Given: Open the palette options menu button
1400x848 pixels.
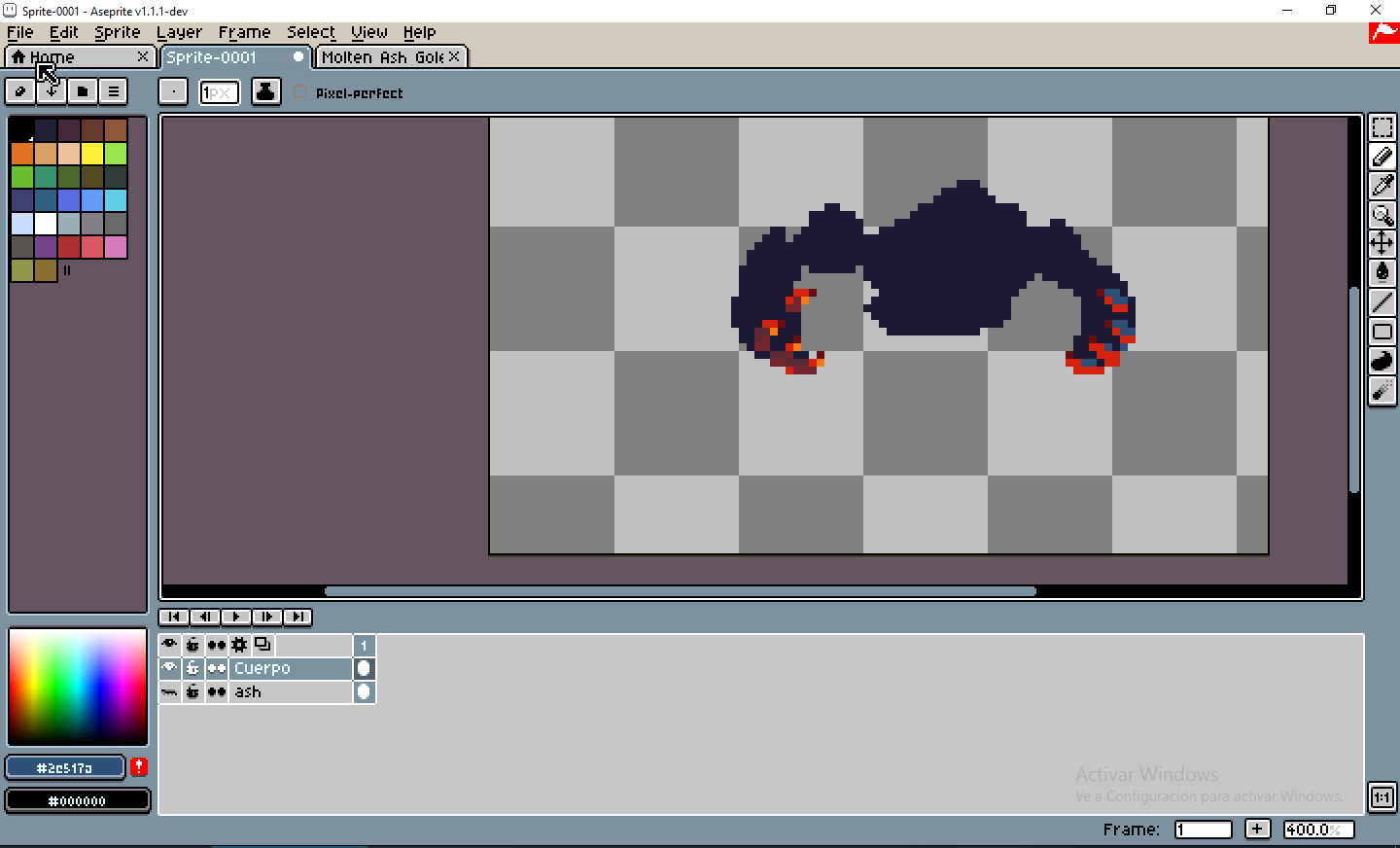Looking at the screenshot, I should [114, 91].
